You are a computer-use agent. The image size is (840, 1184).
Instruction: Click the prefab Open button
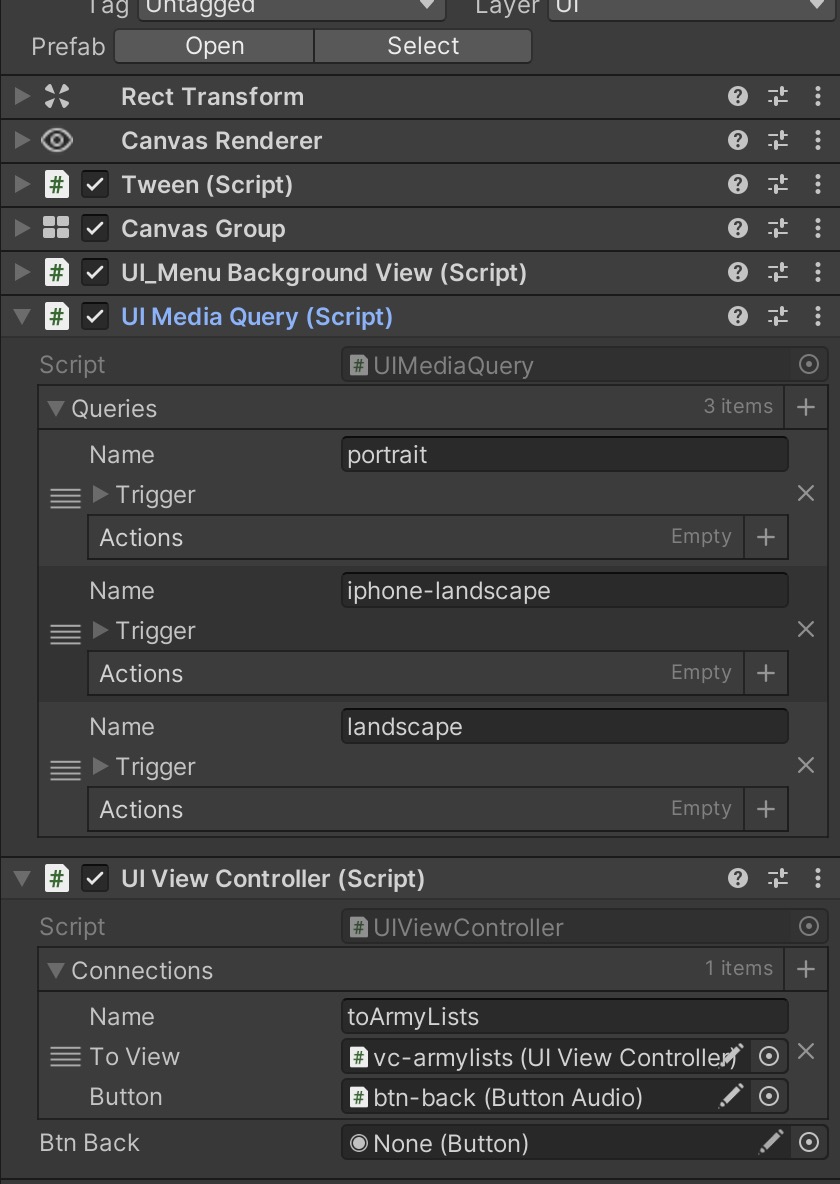(x=214, y=46)
